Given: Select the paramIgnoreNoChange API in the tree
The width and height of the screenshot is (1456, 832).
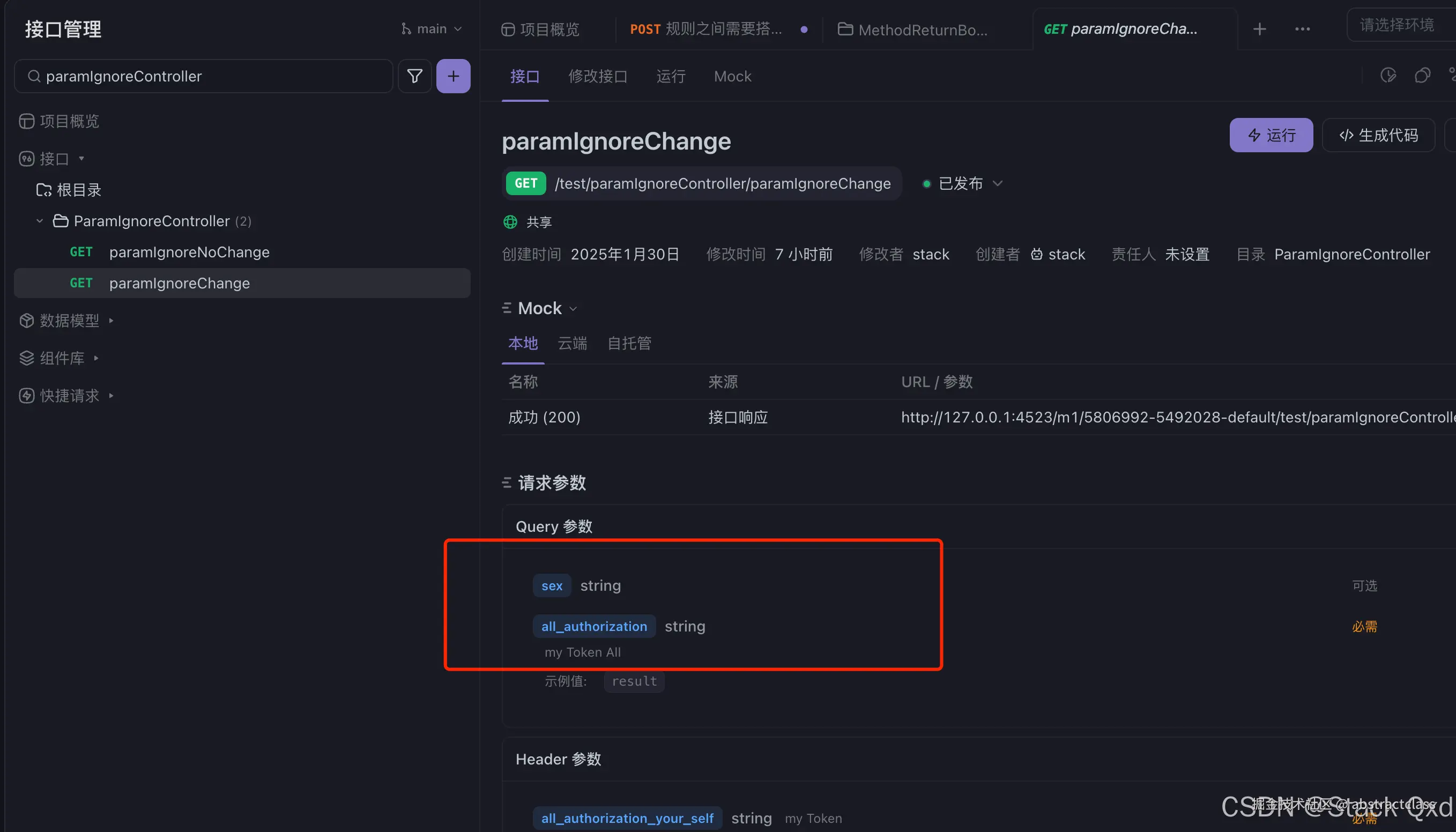Looking at the screenshot, I should coord(189,252).
